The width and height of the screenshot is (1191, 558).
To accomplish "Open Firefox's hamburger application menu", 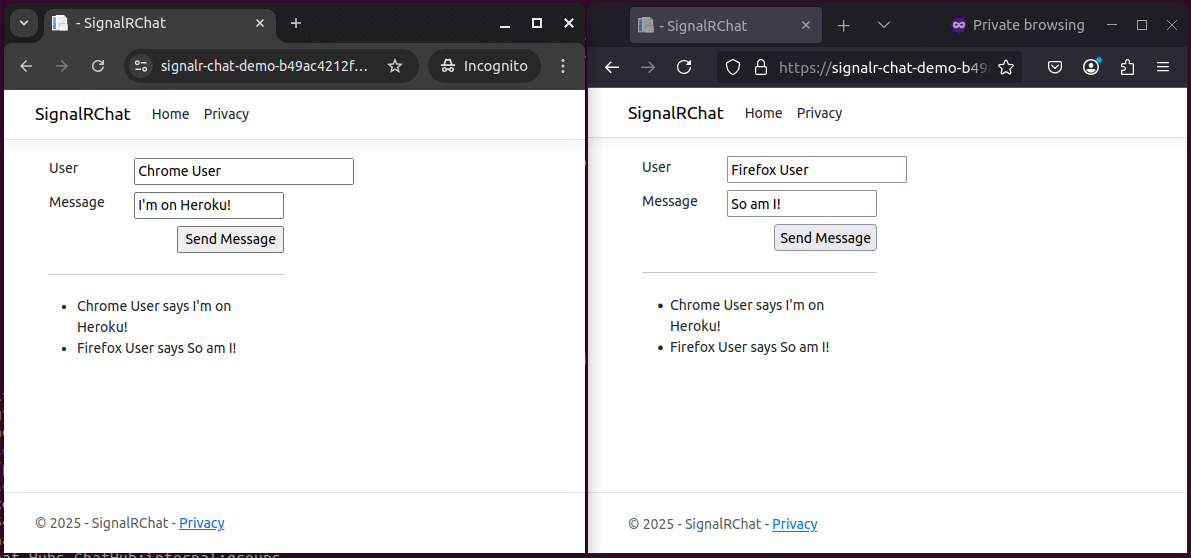I will click(x=1163, y=67).
